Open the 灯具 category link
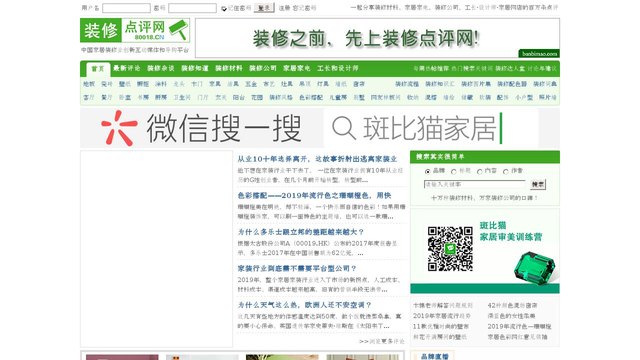640x360 pixels. pyautogui.click(x=322, y=84)
